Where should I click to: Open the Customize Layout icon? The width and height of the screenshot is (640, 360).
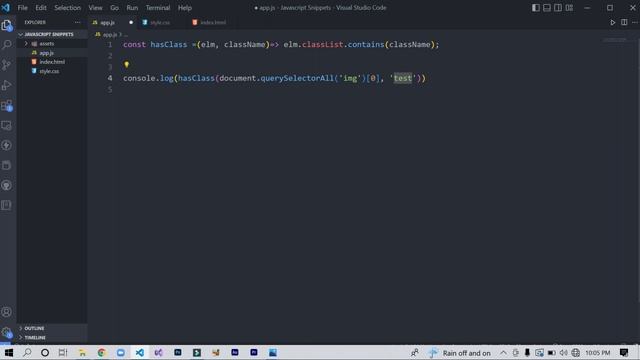(x=569, y=8)
